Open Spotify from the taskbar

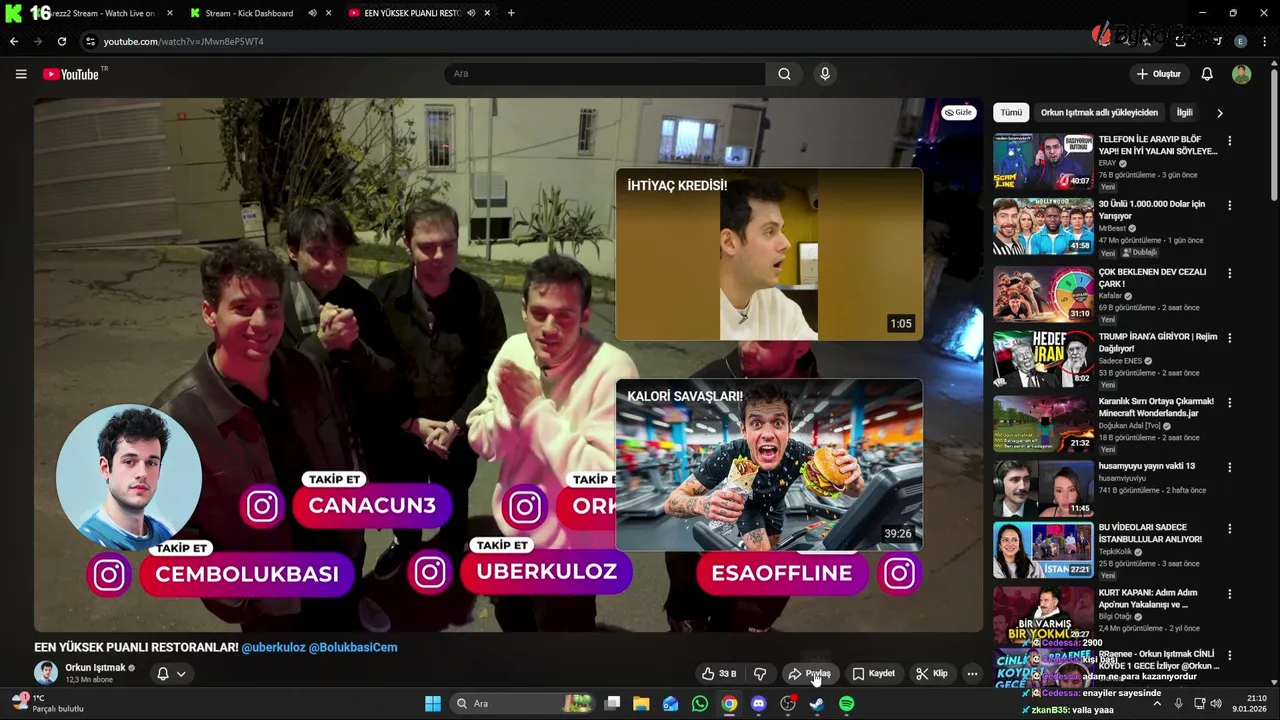coord(846,704)
